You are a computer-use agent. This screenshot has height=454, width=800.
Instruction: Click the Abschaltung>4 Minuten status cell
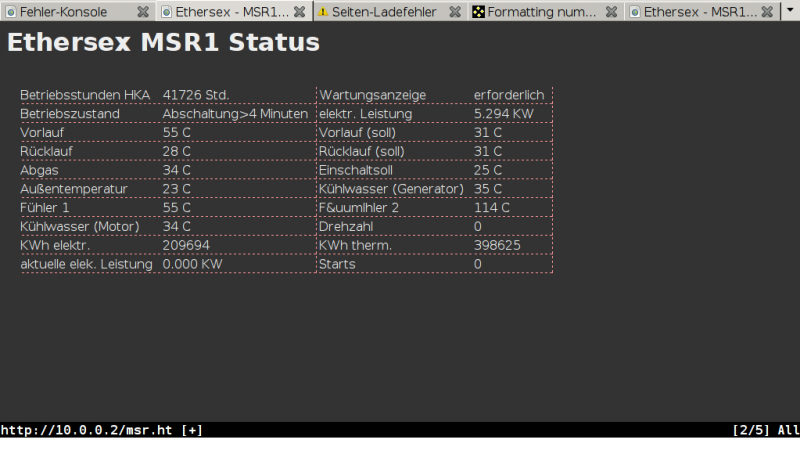[x=235, y=114]
